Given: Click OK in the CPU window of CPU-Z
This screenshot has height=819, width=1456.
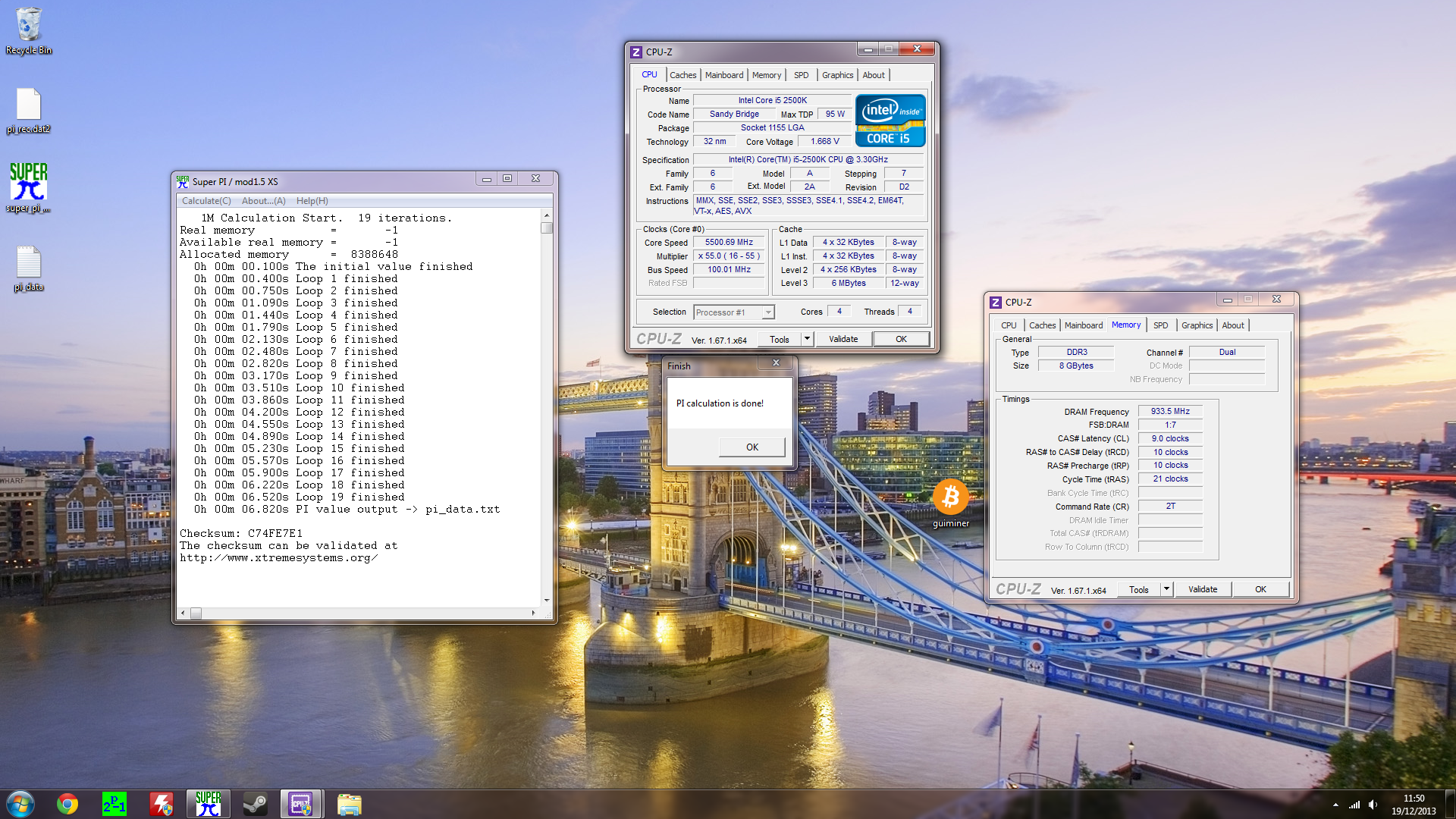Looking at the screenshot, I should pyautogui.click(x=901, y=339).
